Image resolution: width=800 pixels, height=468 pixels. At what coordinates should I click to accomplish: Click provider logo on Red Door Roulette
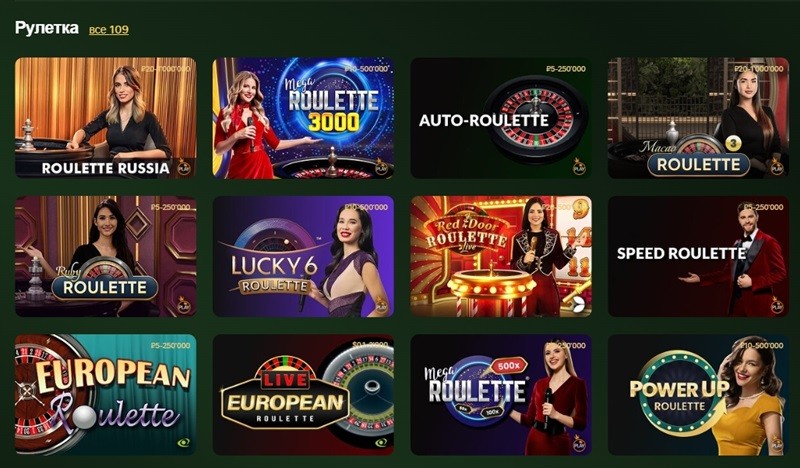[578, 305]
